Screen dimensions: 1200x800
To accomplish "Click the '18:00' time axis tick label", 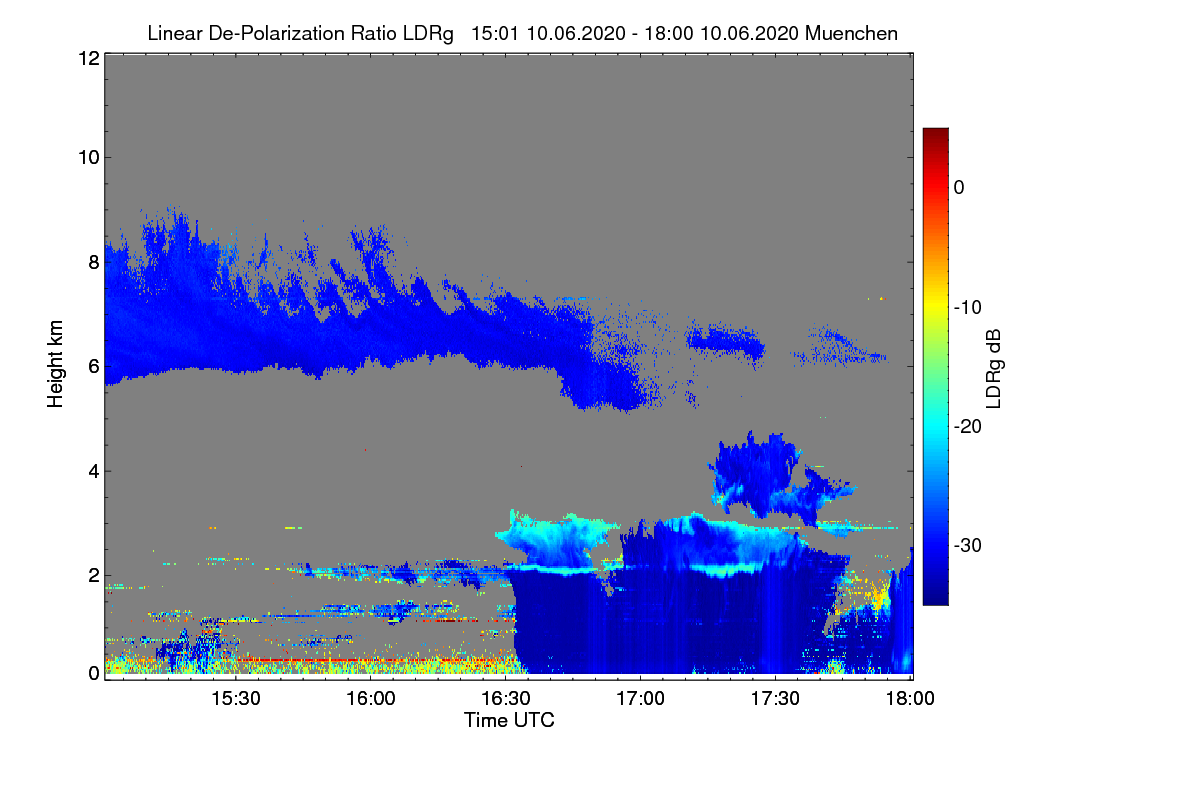I will pos(910,699).
